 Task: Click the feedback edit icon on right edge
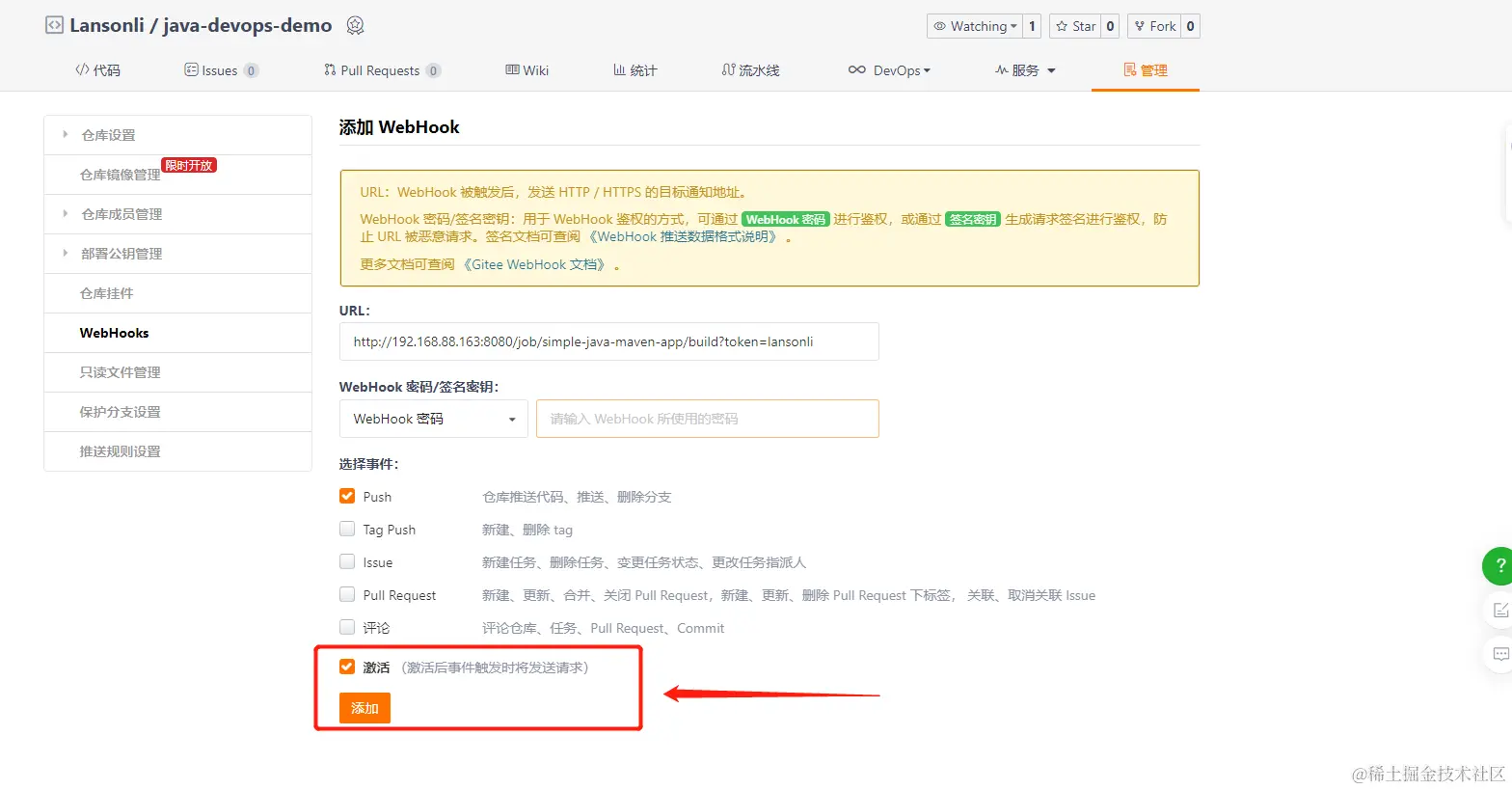(1499, 610)
